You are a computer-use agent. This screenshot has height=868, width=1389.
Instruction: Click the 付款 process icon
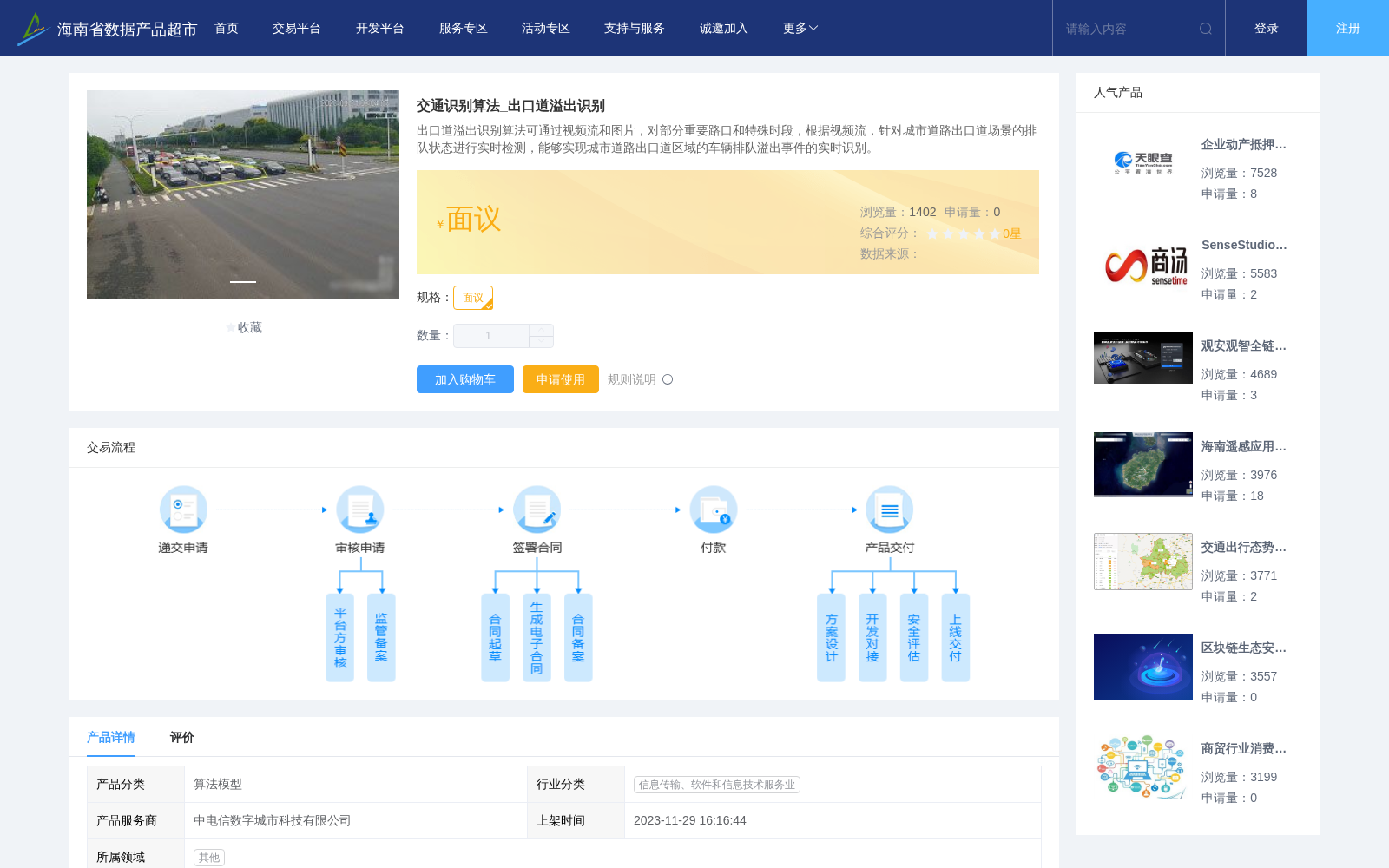coord(714,510)
